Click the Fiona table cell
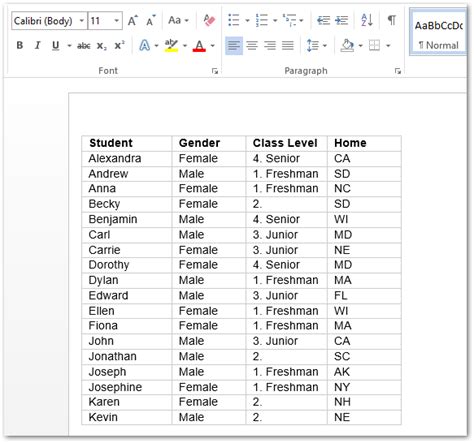 pos(127,326)
